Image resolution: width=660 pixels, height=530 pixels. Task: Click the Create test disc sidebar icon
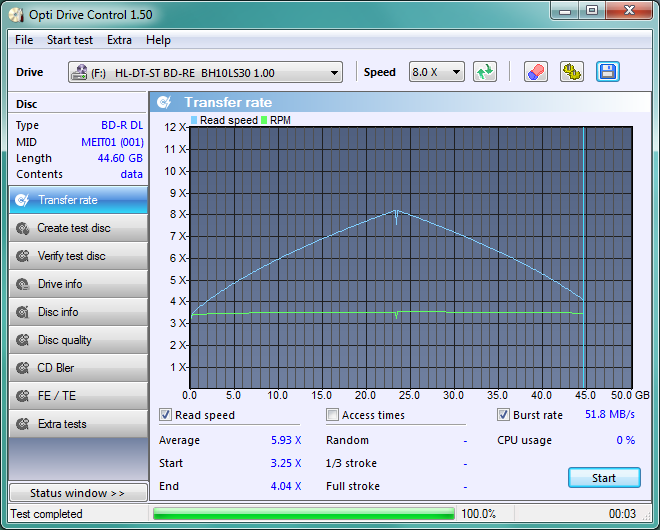pyautogui.click(x=22, y=228)
